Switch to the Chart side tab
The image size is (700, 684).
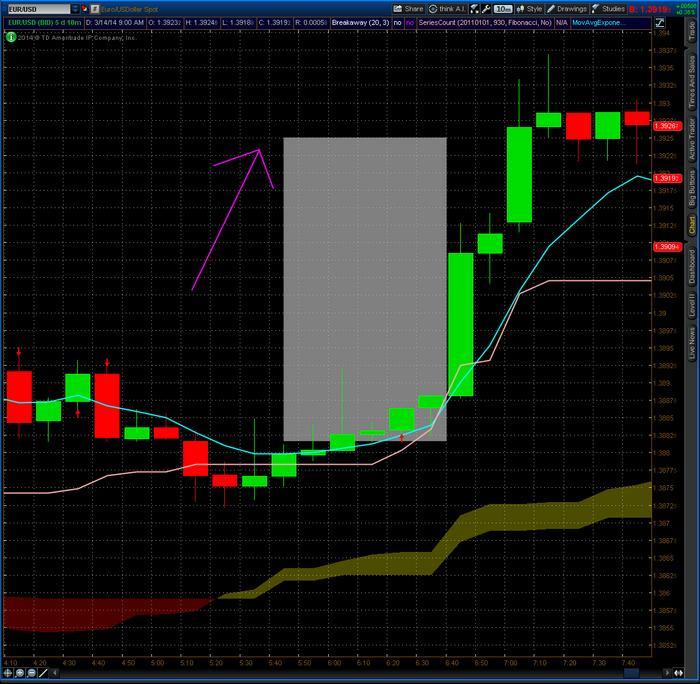coord(692,225)
